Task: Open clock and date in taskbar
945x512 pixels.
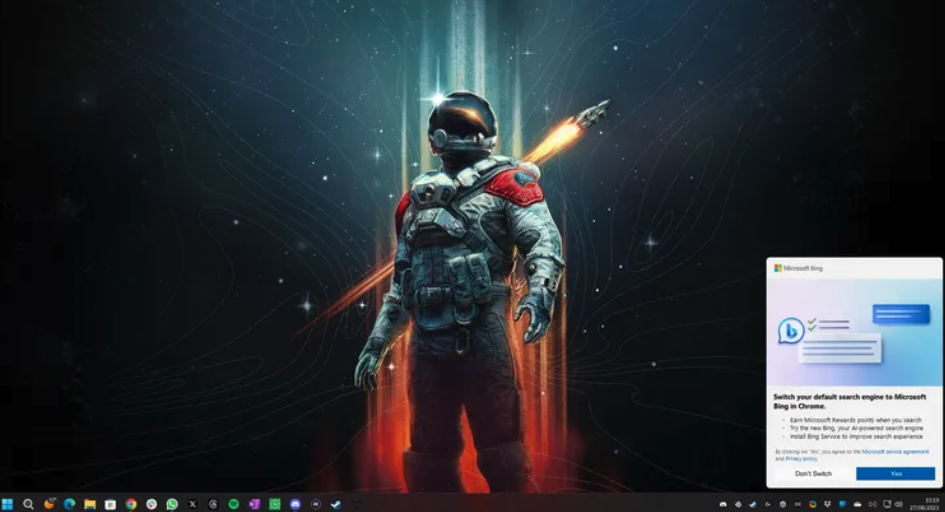Action: [x=925, y=504]
